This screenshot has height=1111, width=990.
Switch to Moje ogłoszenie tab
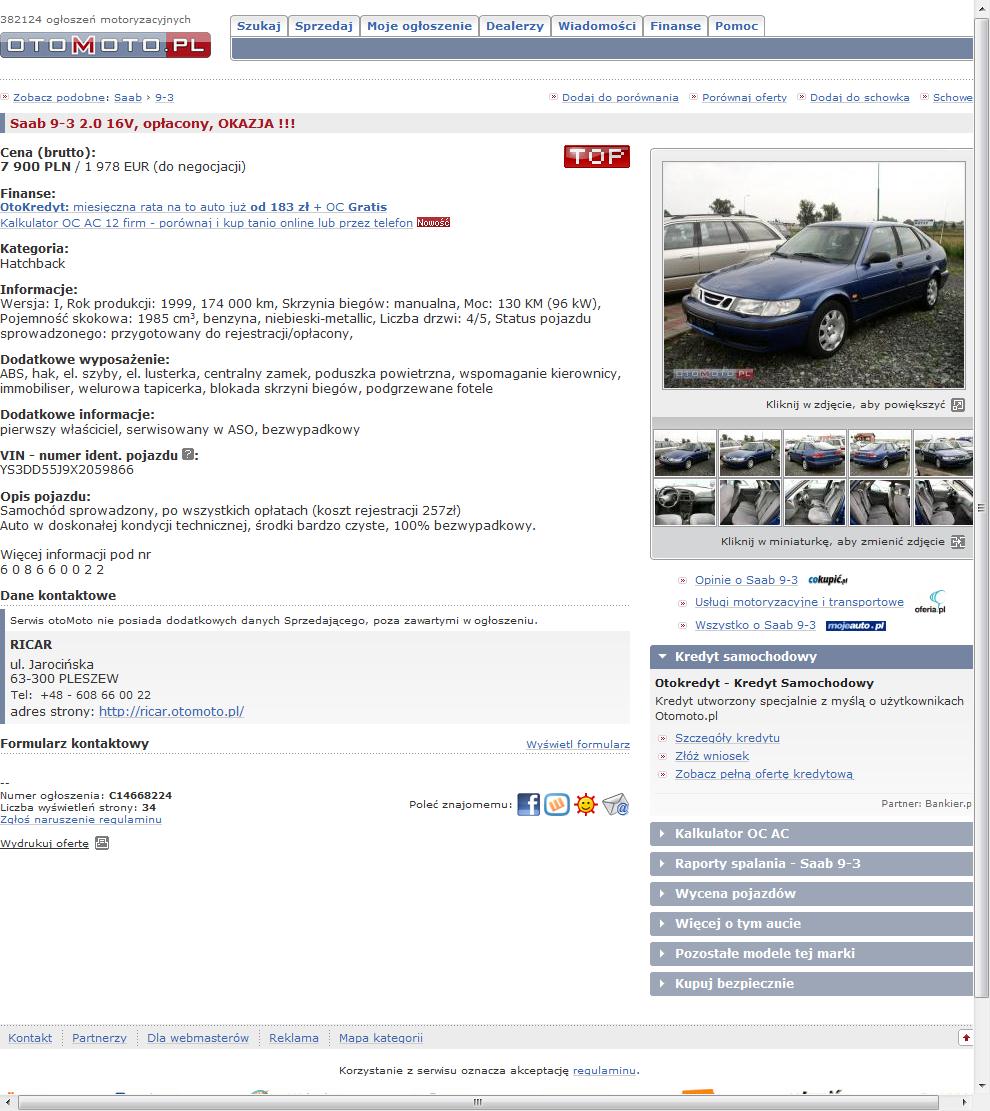pos(420,26)
